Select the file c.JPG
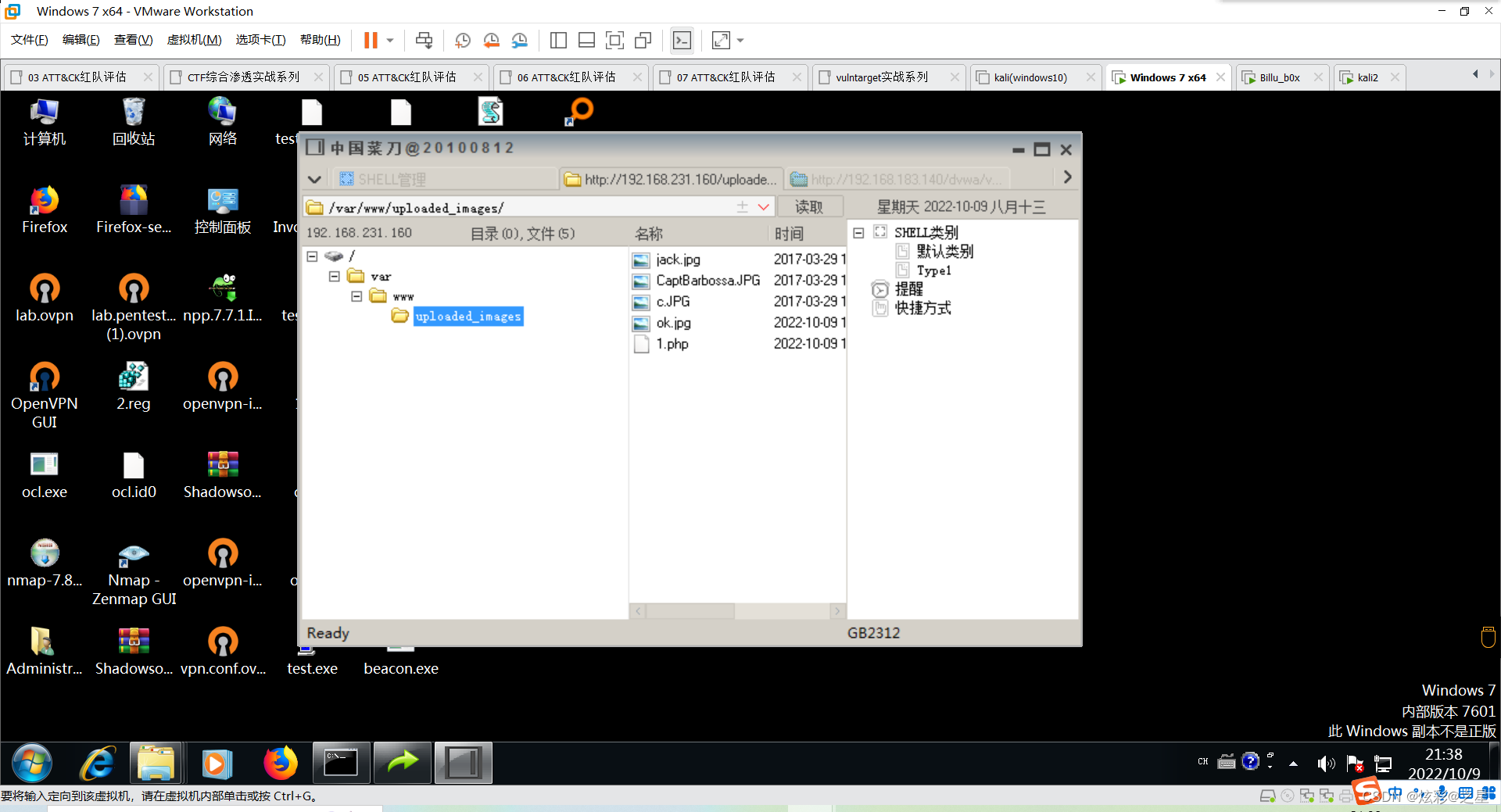Viewport: 1501px width, 812px height. [x=672, y=302]
